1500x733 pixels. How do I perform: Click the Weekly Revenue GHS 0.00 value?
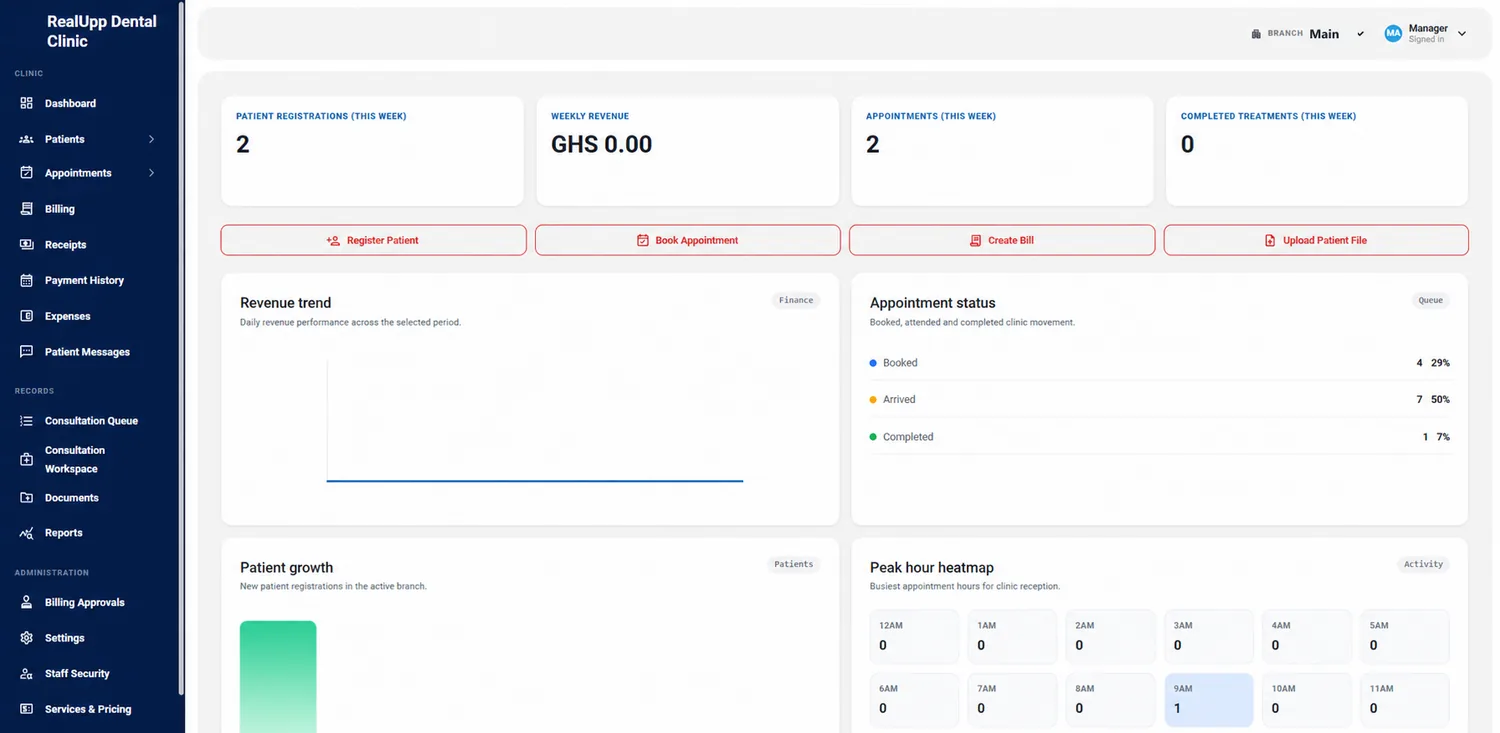601,145
